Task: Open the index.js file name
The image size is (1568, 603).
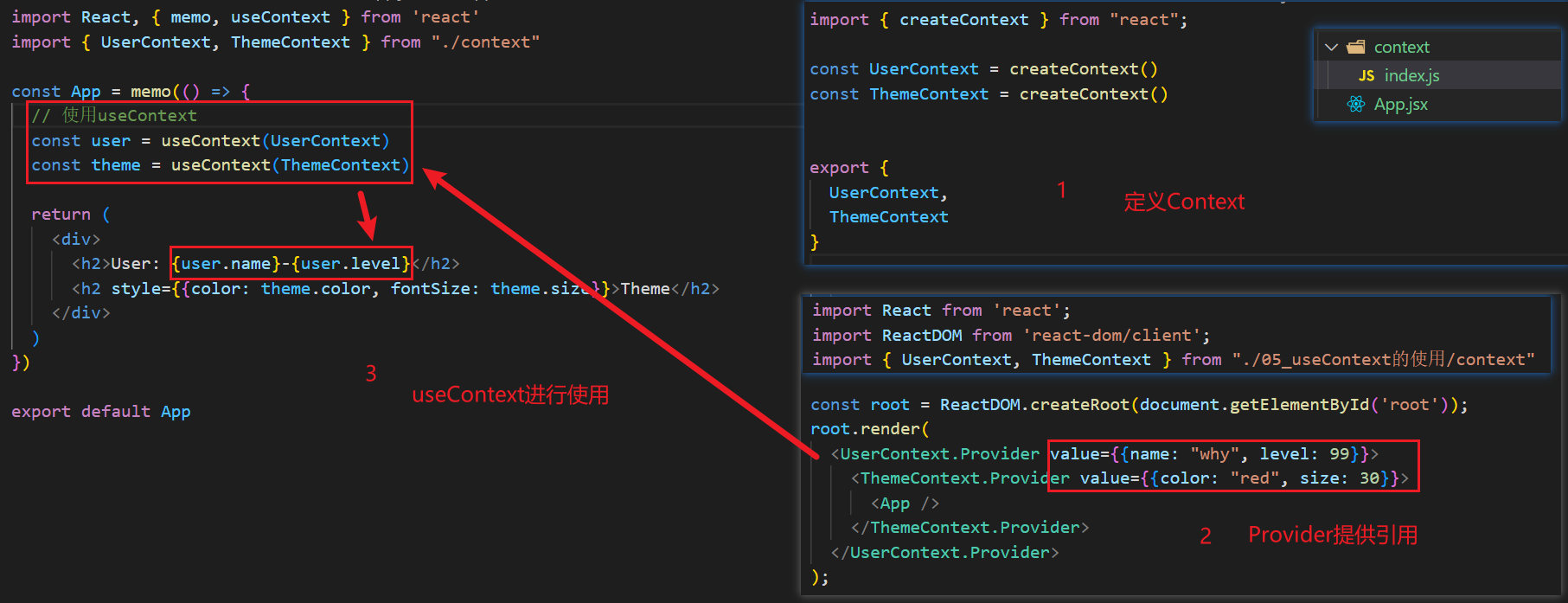Action: pos(1411,75)
